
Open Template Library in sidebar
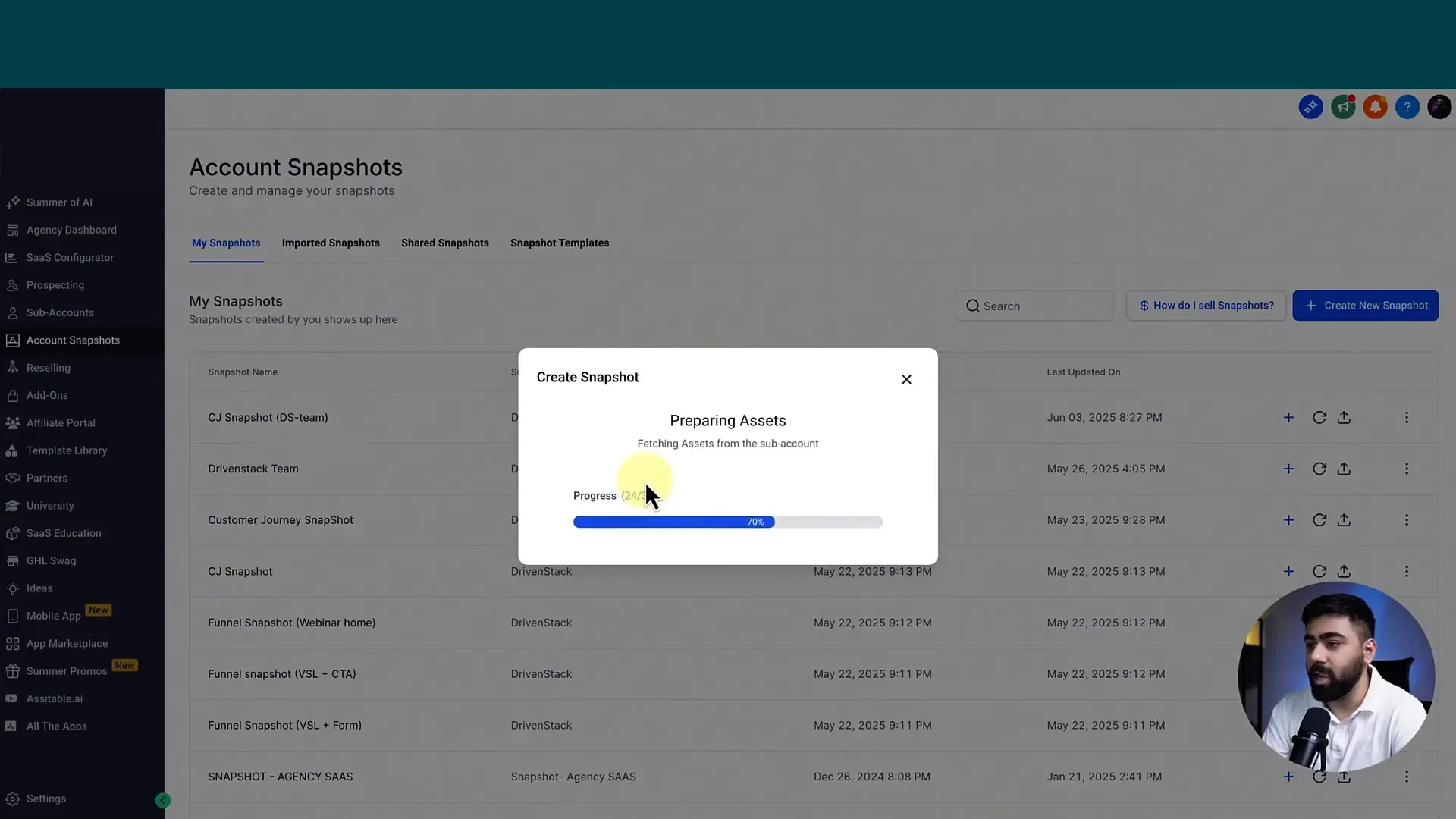(67, 450)
